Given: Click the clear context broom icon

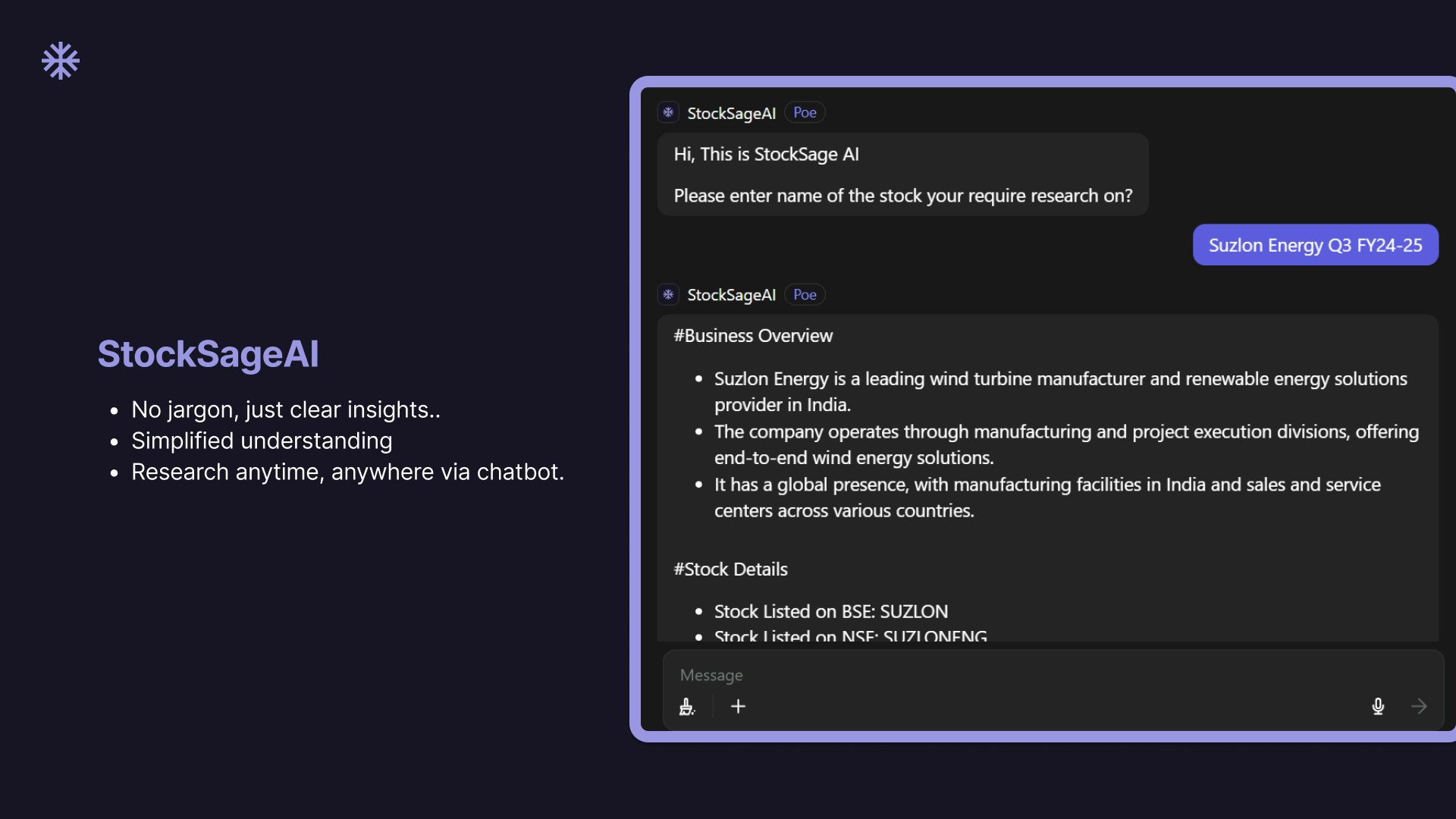Looking at the screenshot, I should pyautogui.click(x=687, y=707).
